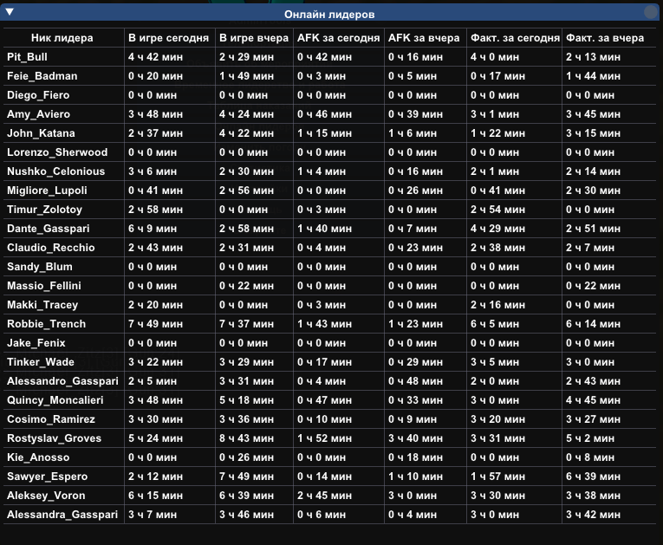Click the В игре вчера column header
This screenshot has width=663, height=545.
coord(254,38)
